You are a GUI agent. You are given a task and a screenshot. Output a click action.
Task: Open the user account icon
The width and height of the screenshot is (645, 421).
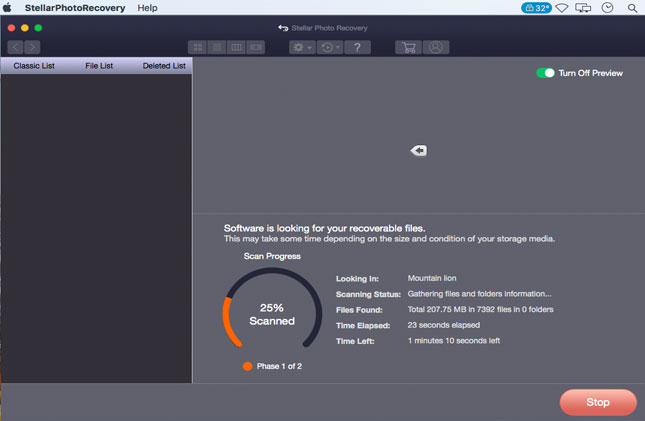point(435,47)
